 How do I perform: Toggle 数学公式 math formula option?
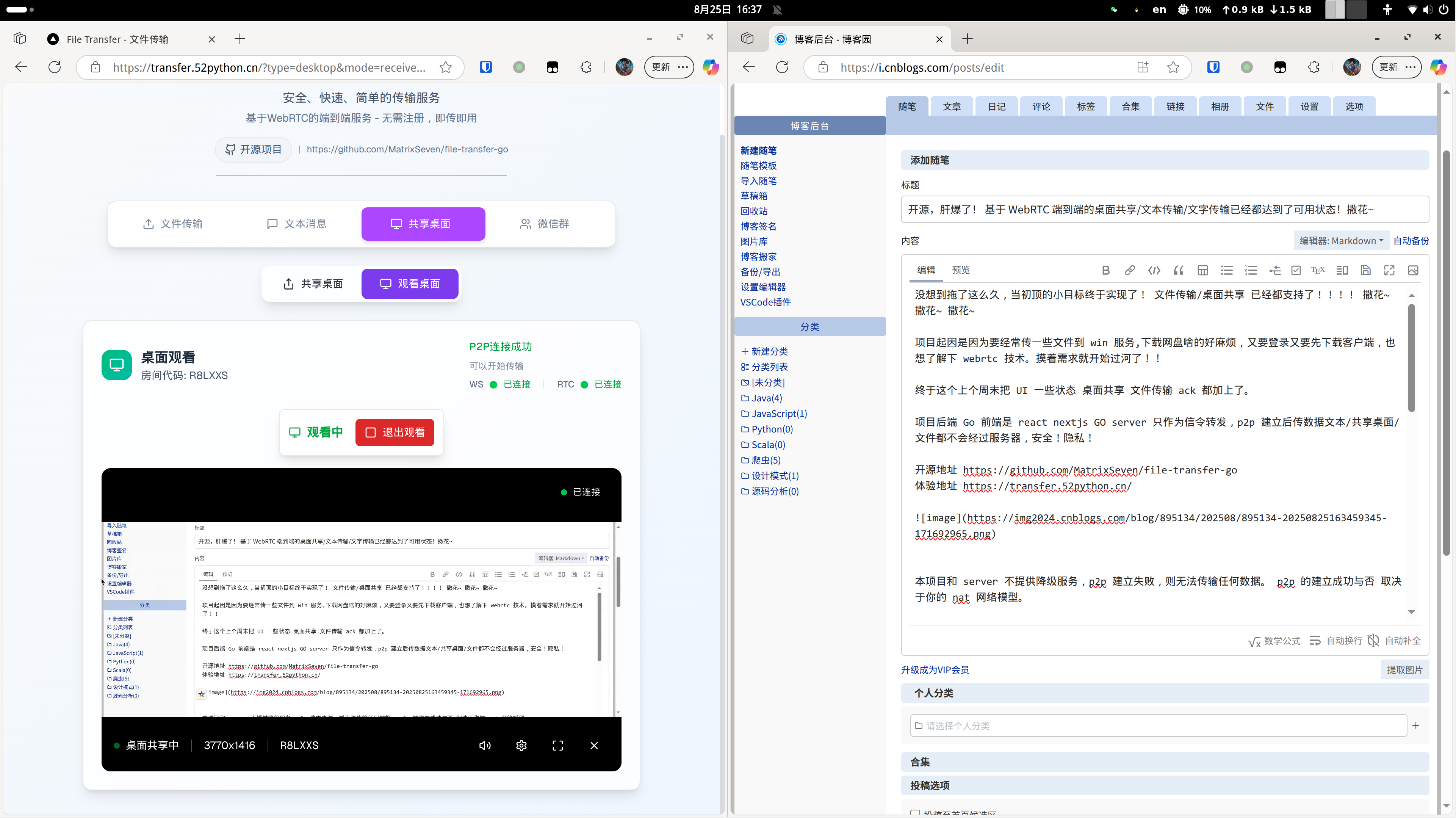[x=1274, y=641]
